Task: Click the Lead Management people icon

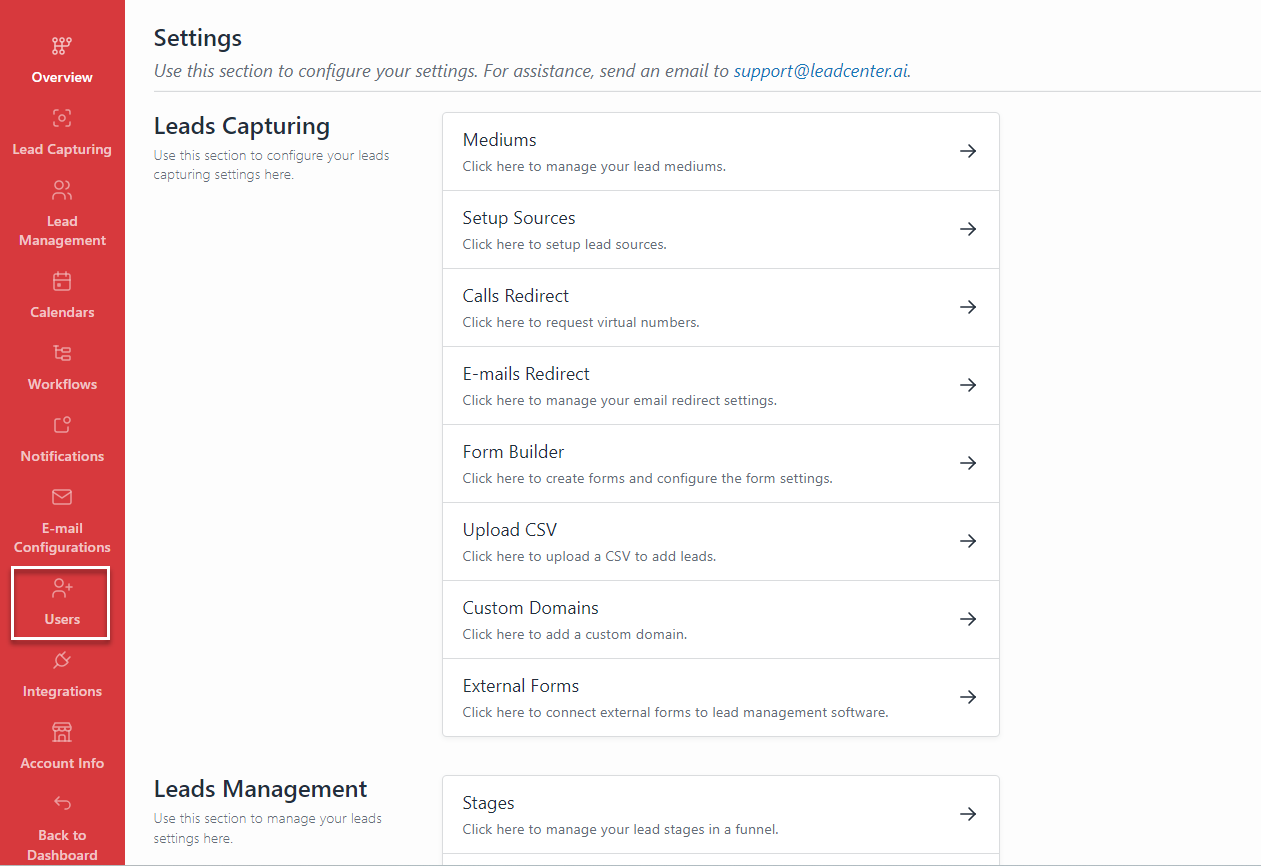Action: (62, 190)
